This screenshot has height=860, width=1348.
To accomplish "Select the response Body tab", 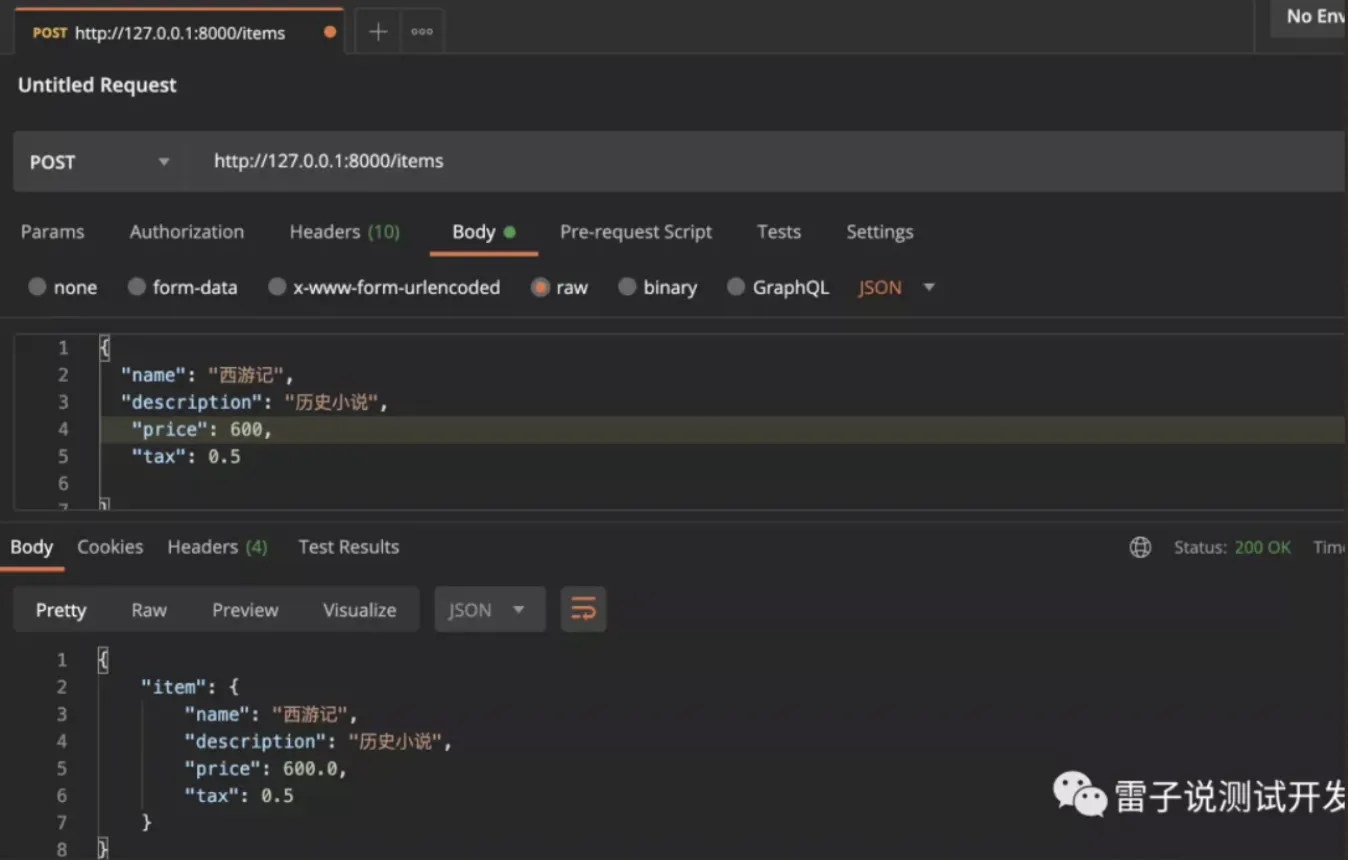I will 32,547.
